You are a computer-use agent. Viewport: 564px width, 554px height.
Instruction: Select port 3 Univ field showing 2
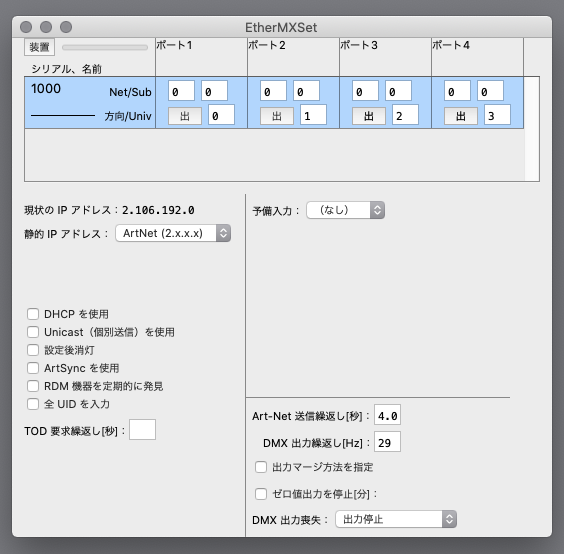pyautogui.click(x=405, y=115)
